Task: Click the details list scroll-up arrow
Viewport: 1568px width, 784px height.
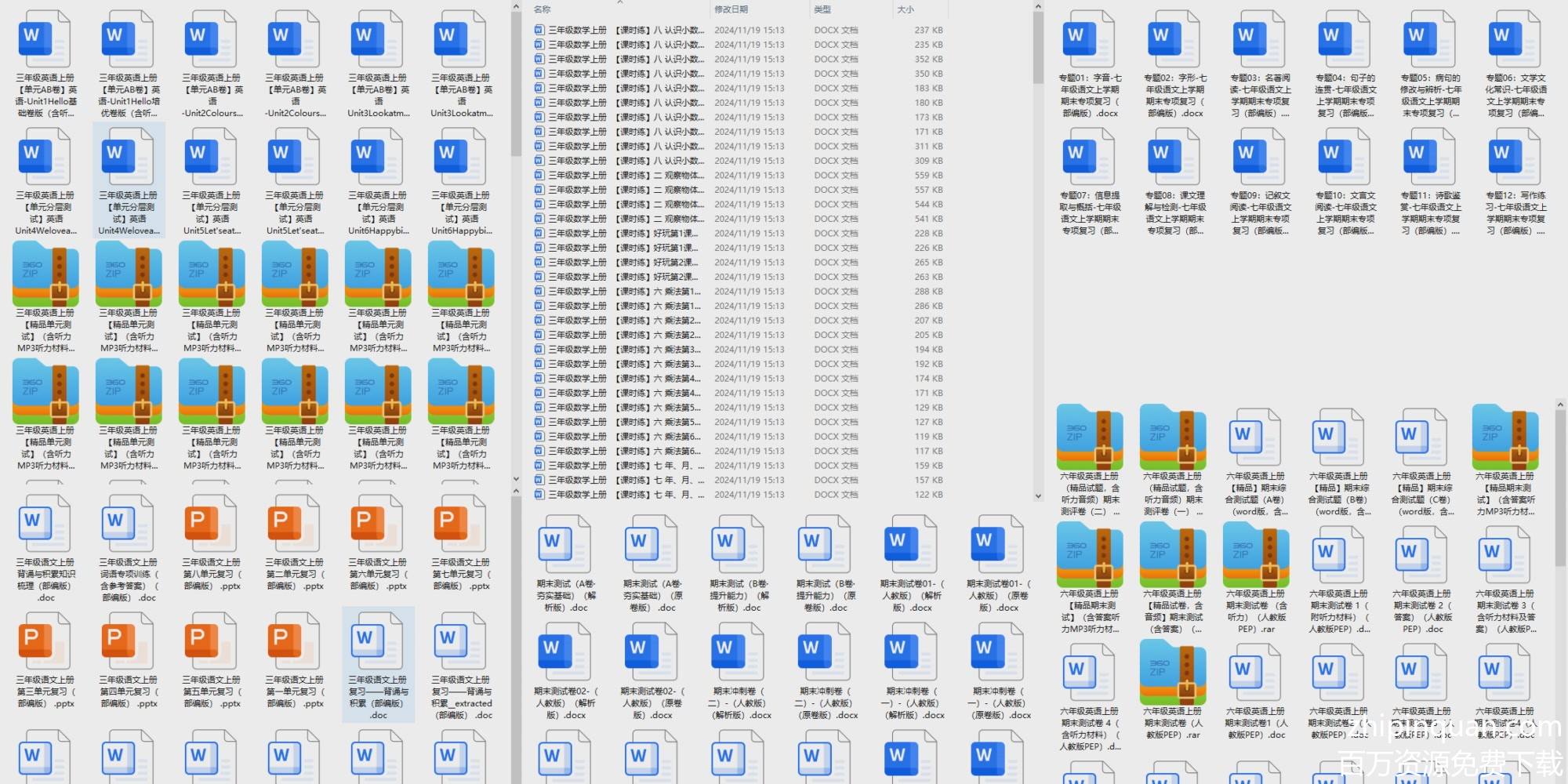Action: (1038, 7)
